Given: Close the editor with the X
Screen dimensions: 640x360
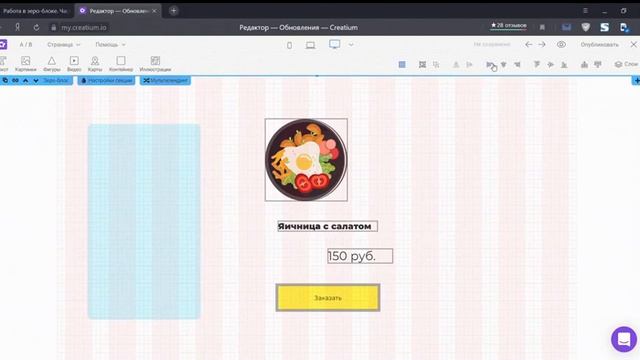Looking at the screenshot, I should coord(633,44).
